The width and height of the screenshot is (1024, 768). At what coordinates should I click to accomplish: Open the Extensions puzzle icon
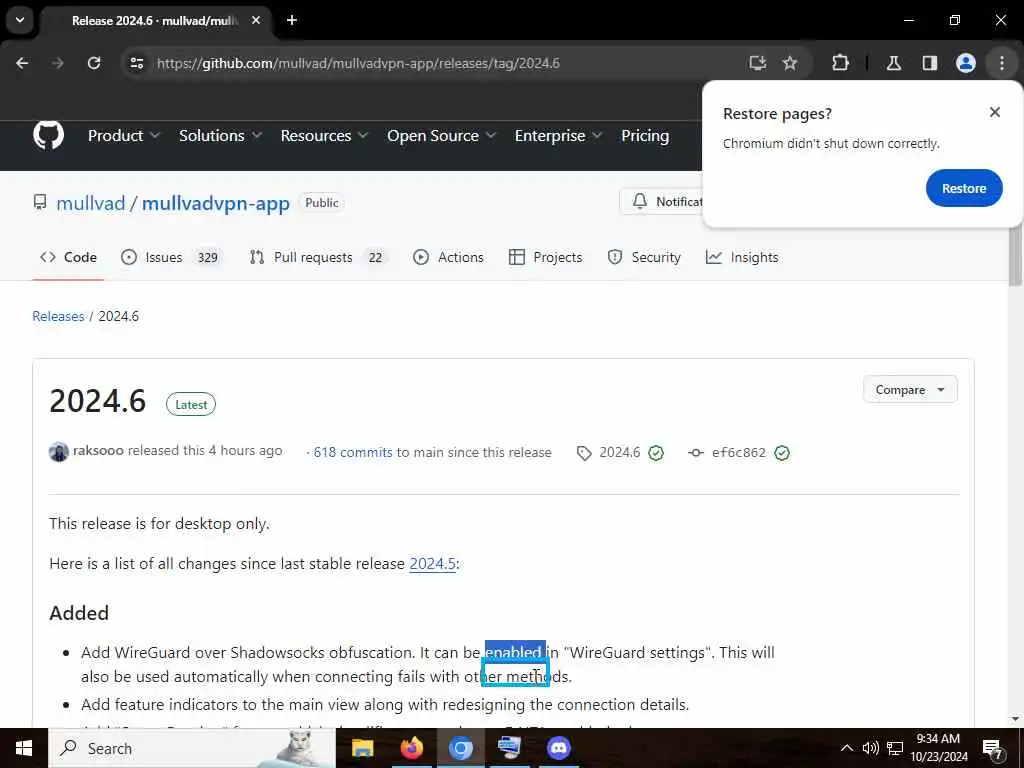pos(840,63)
